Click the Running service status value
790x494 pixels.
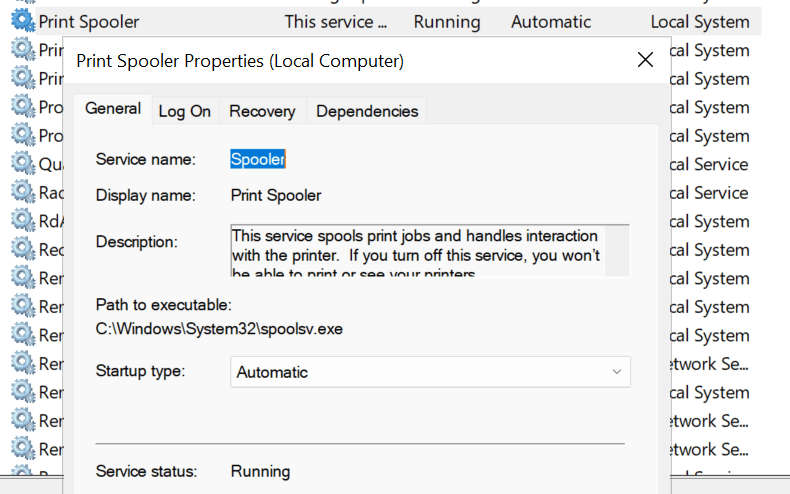click(x=260, y=471)
